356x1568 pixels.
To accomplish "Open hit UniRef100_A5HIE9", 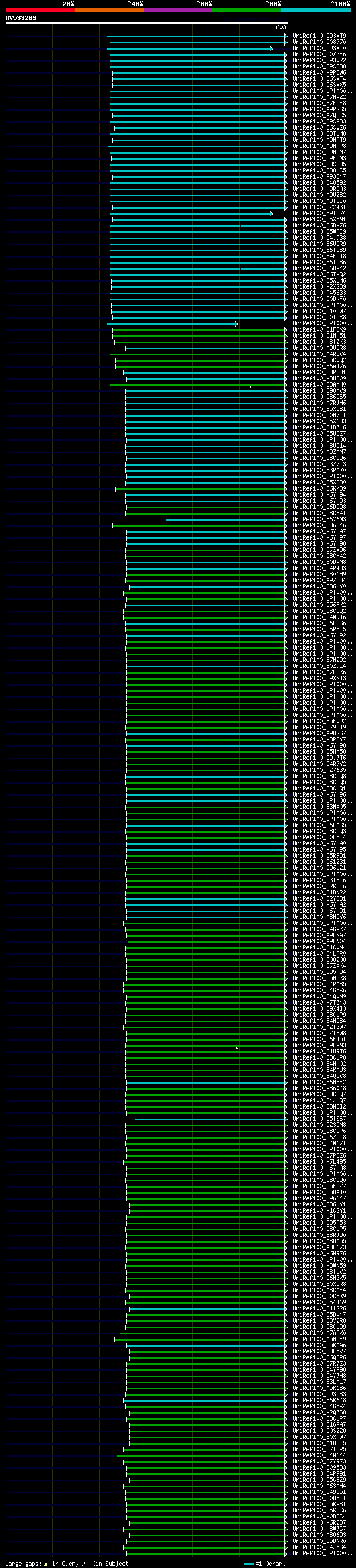I will [319, 1338].
